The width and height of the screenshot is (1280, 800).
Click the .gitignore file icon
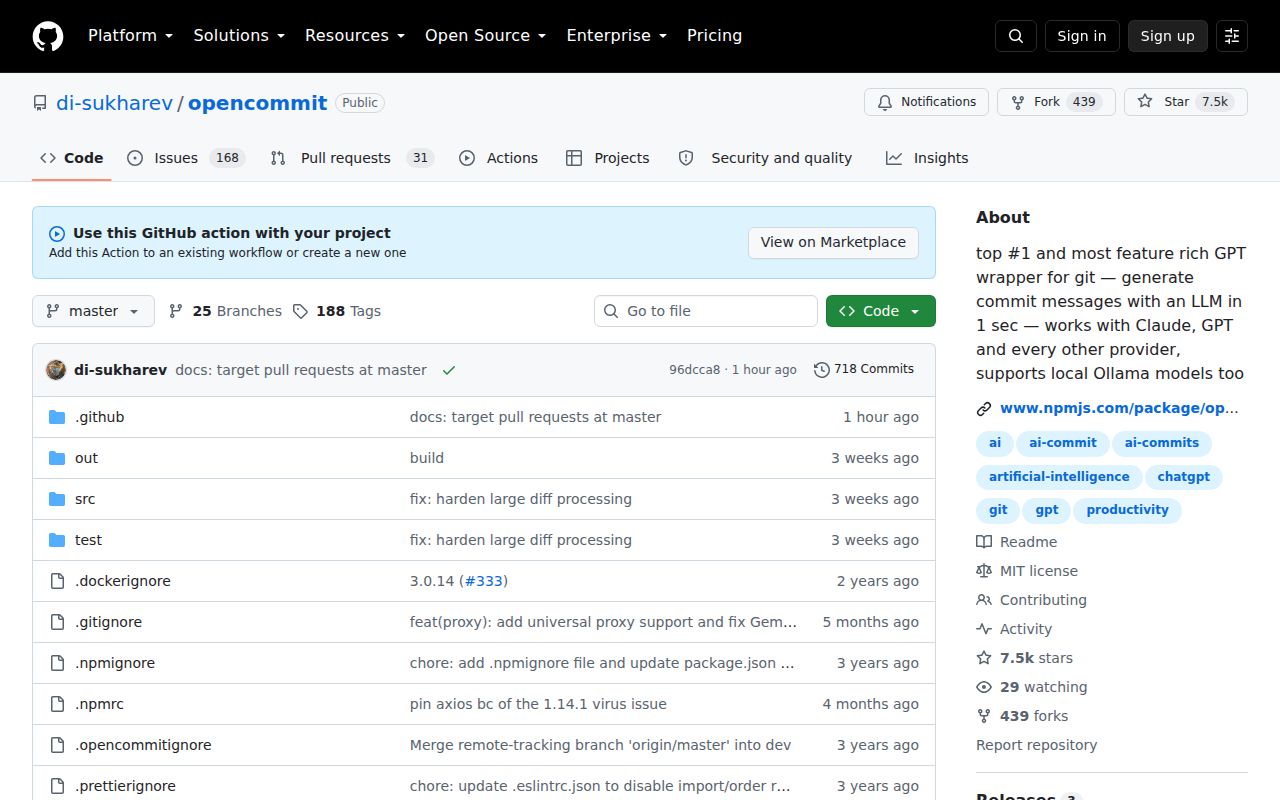coord(57,622)
